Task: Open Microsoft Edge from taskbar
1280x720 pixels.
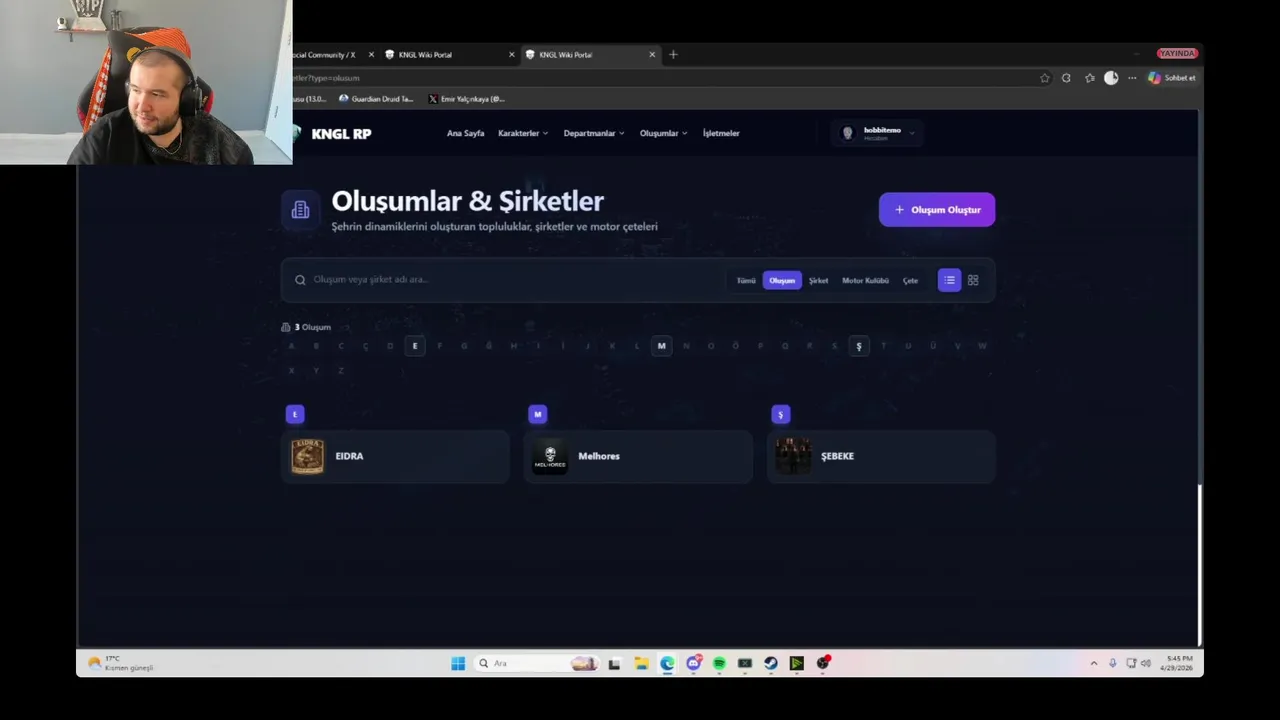Action: 667,663
